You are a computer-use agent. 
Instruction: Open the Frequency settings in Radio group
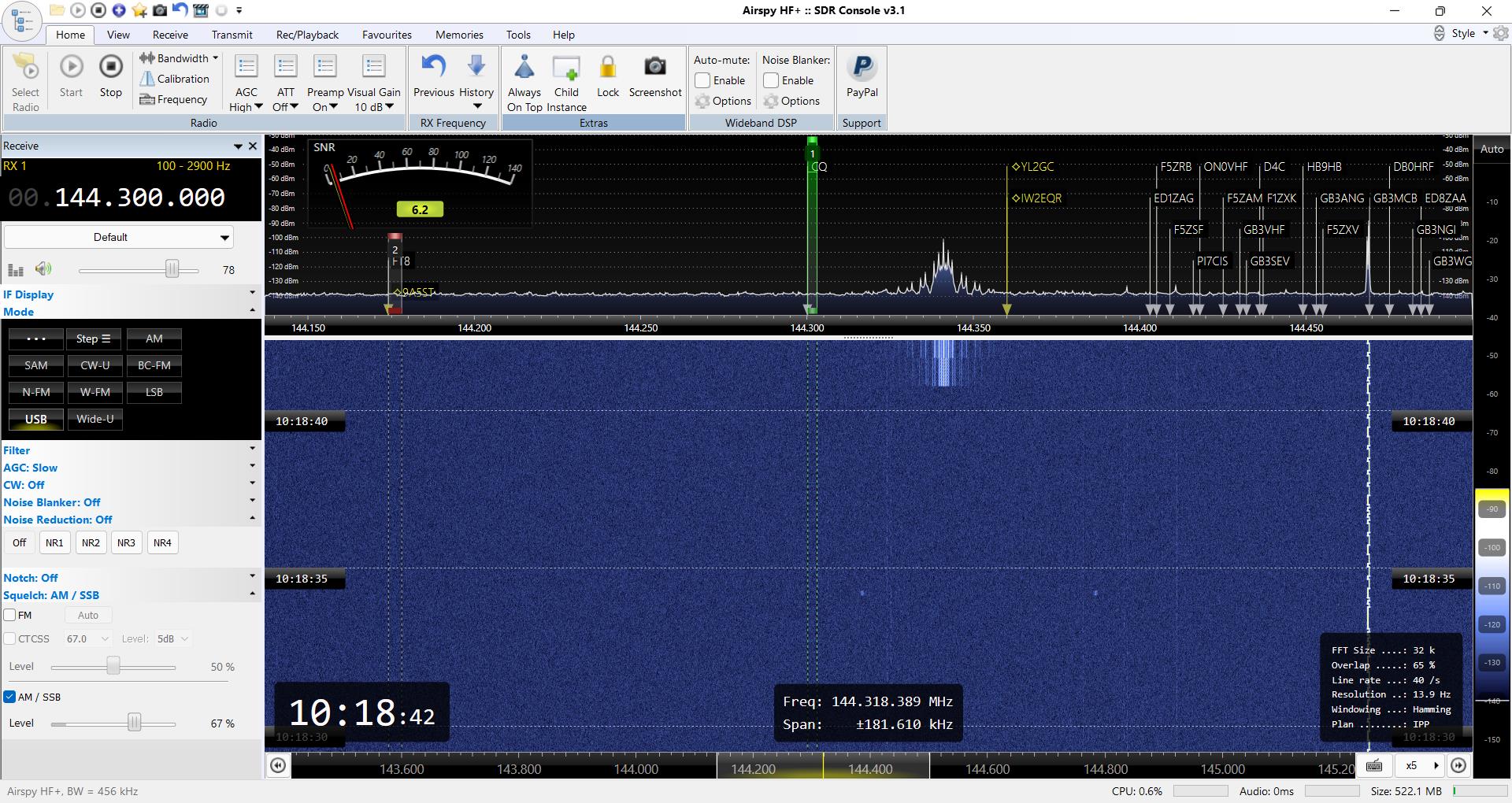point(173,99)
